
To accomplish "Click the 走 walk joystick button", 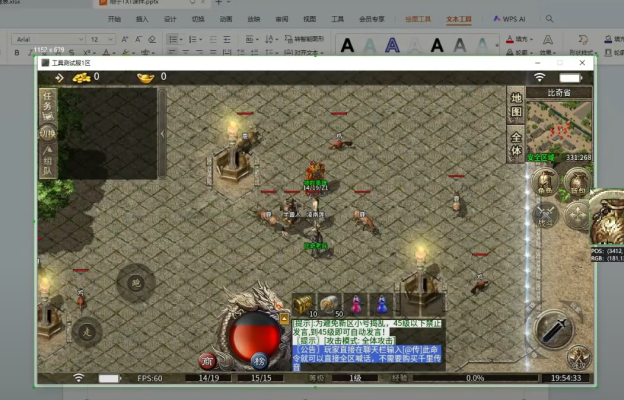I will (87, 329).
